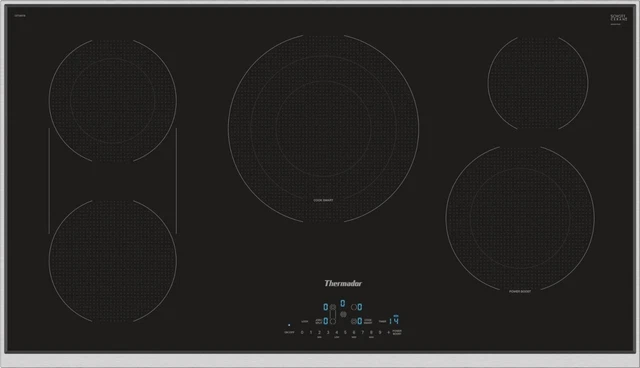Tap the blue indicator light above ON/OFF
This screenshot has width=640, height=368.
point(289,325)
